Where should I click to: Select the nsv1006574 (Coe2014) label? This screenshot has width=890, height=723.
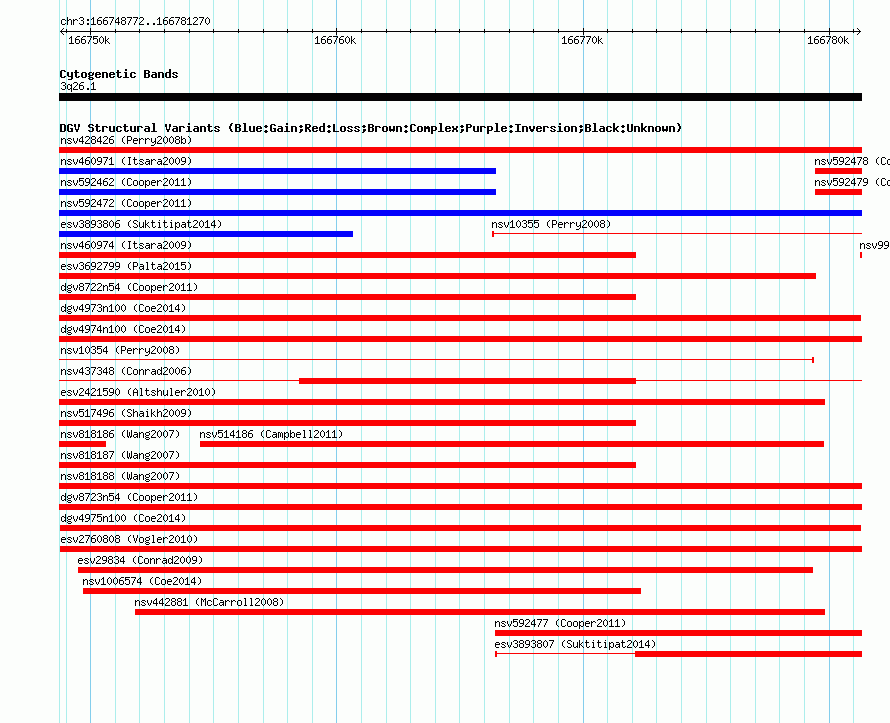142,581
